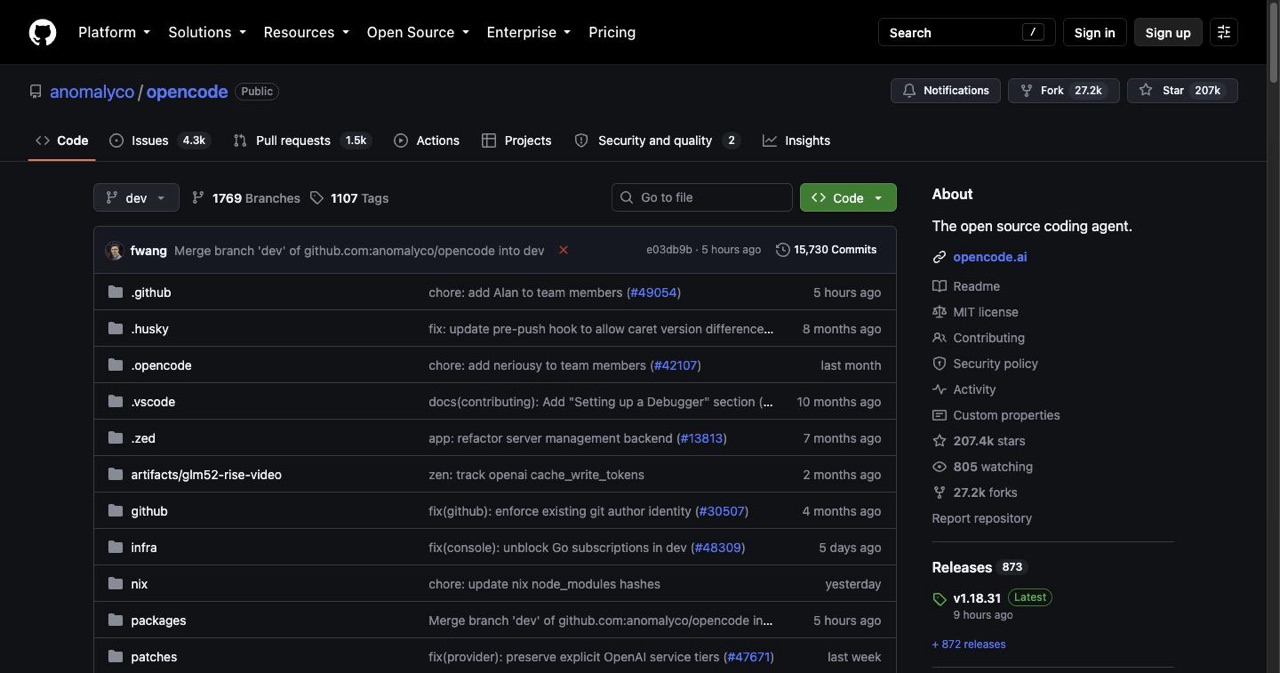Open the Security policy link
This screenshot has height=673, width=1280.
[x=995, y=364]
